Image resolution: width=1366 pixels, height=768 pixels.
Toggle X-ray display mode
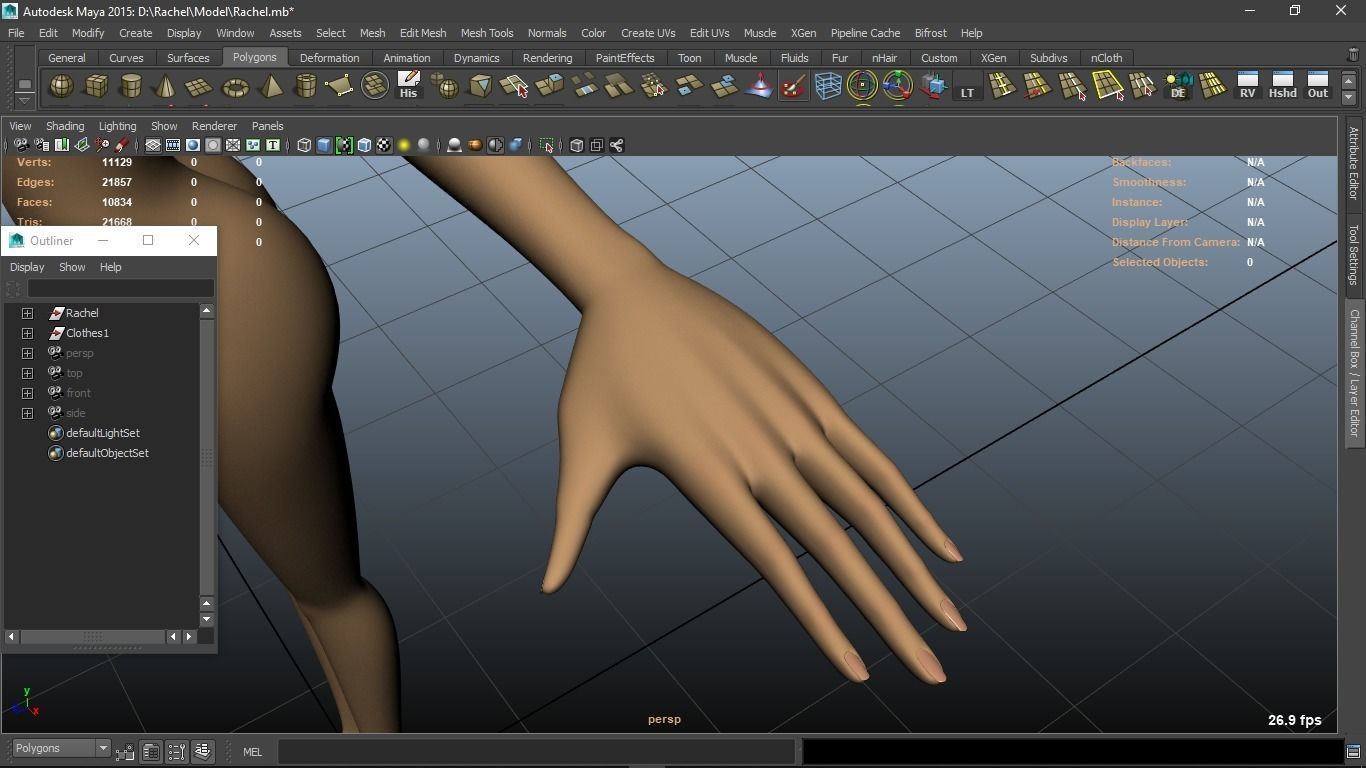pyautogui.click(x=576, y=145)
